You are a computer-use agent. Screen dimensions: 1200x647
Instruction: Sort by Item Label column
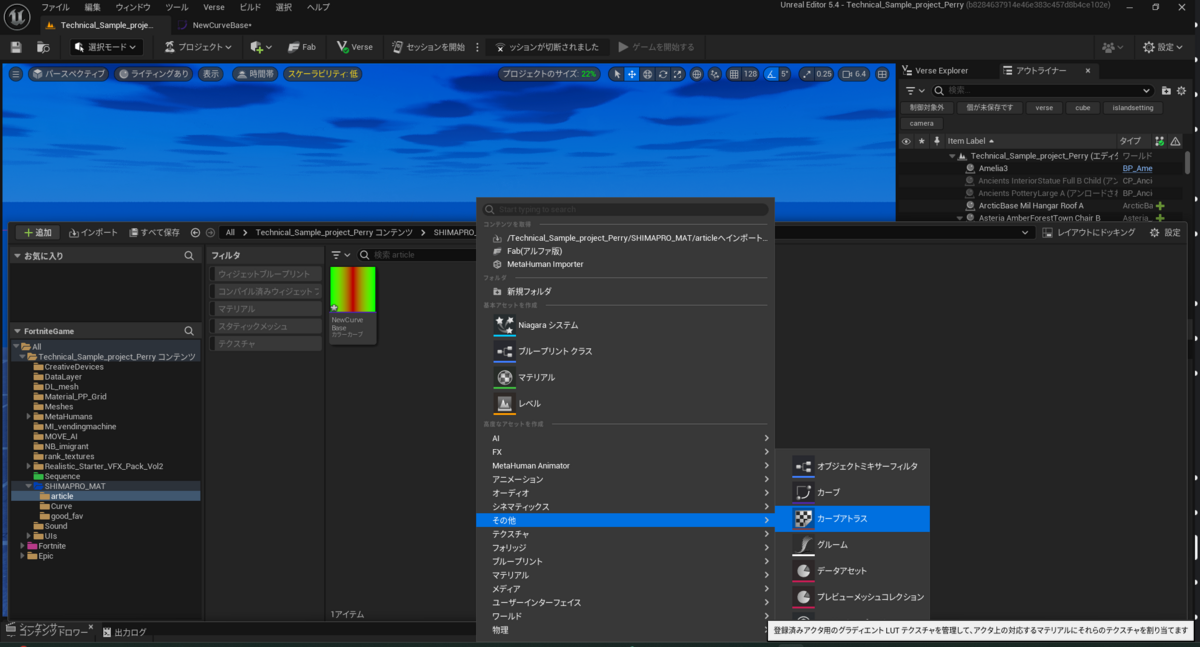(967, 141)
